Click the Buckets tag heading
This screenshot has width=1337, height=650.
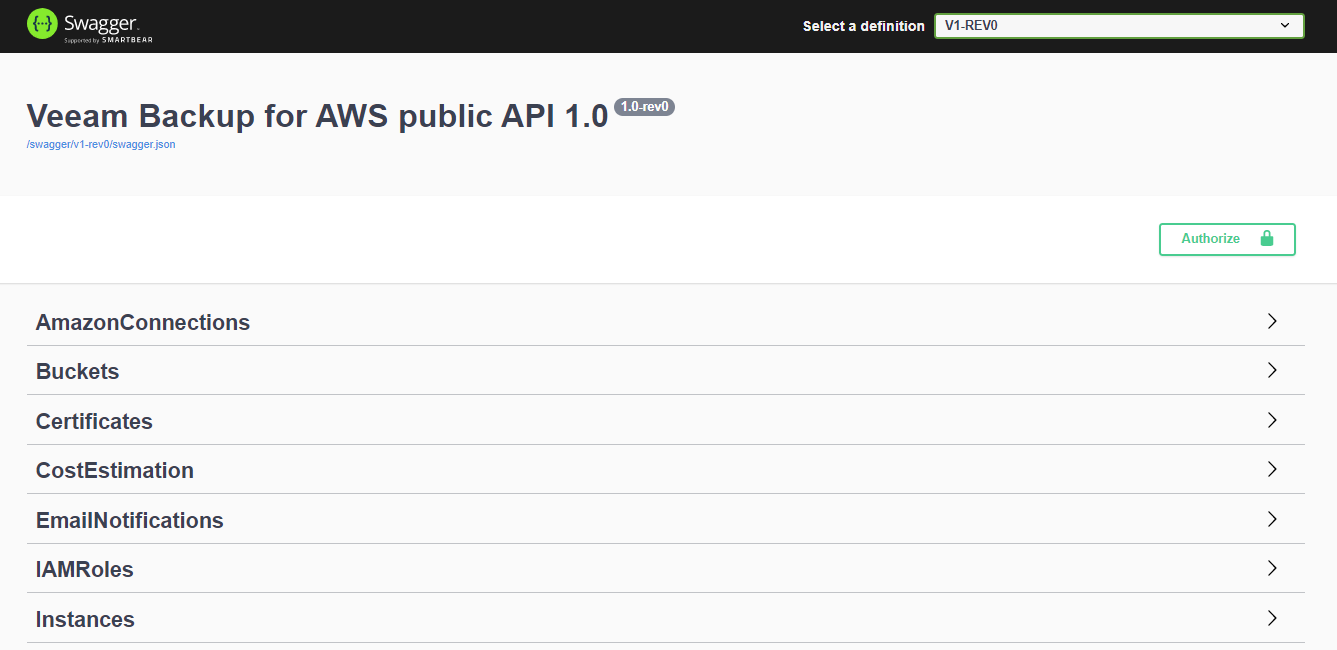tap(77, 371)
